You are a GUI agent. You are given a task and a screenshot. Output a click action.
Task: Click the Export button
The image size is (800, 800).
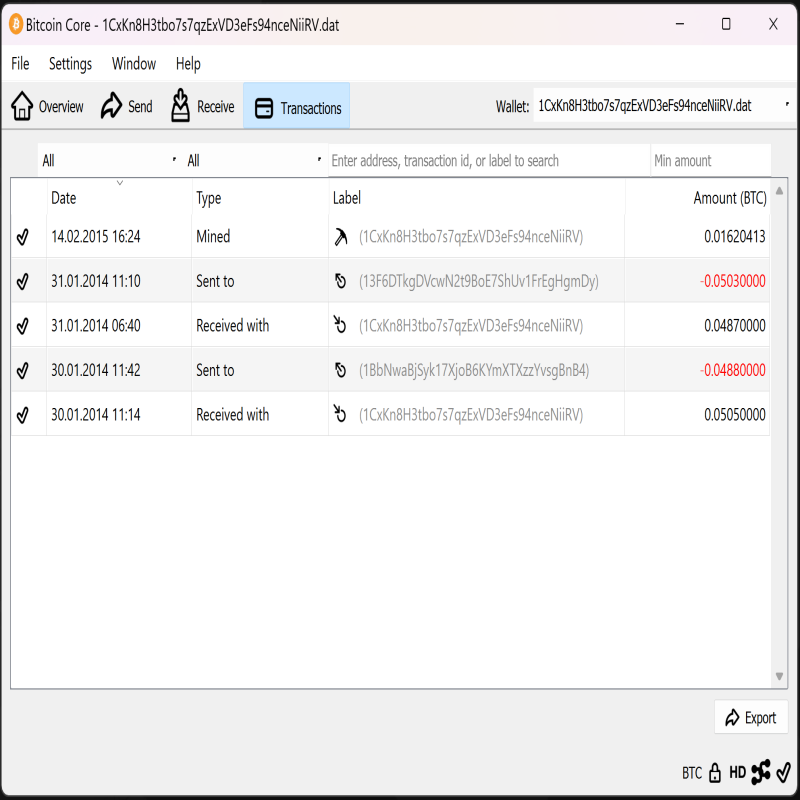tap(751, 717)
